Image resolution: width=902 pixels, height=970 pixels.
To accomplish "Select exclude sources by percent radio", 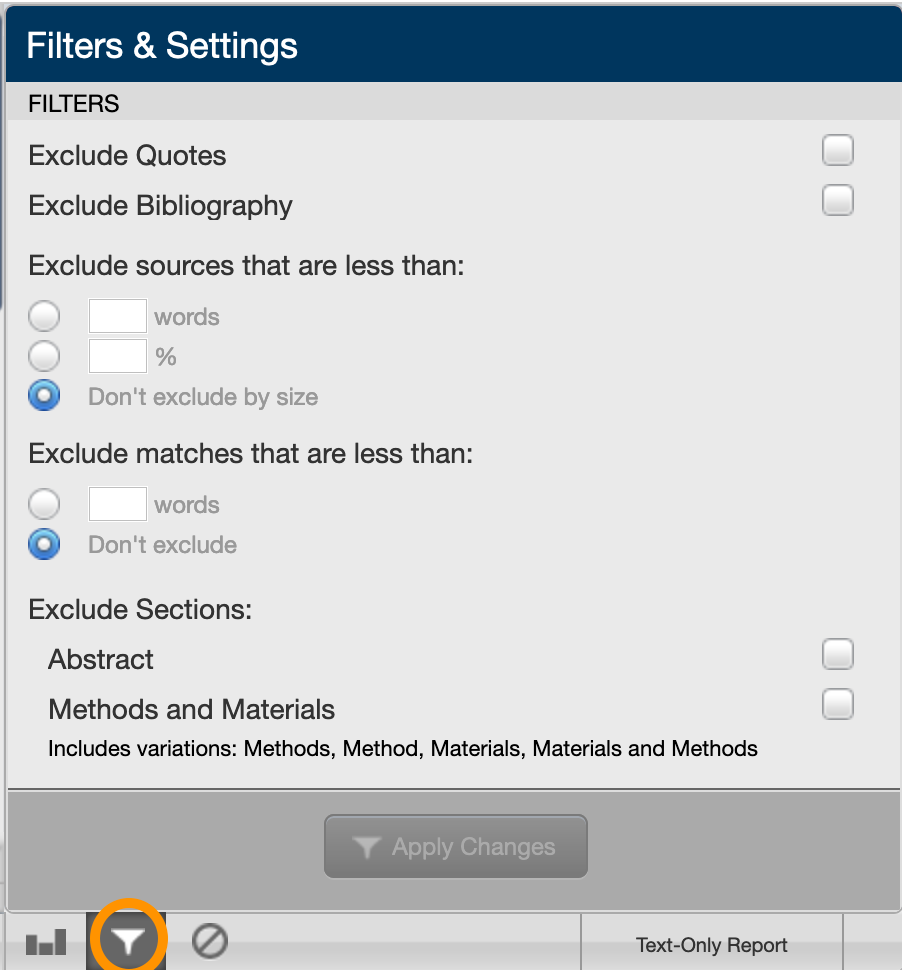I will [44, 356].
